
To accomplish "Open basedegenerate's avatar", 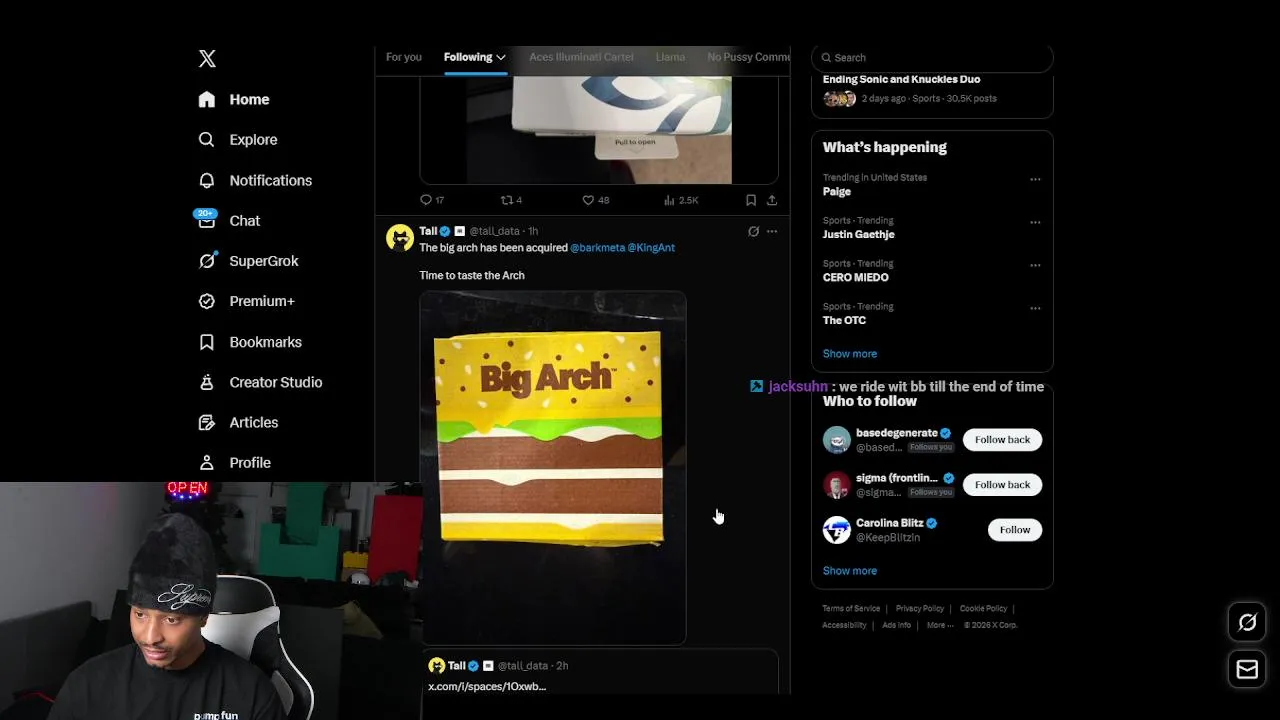I will click(x=837, y=440).
